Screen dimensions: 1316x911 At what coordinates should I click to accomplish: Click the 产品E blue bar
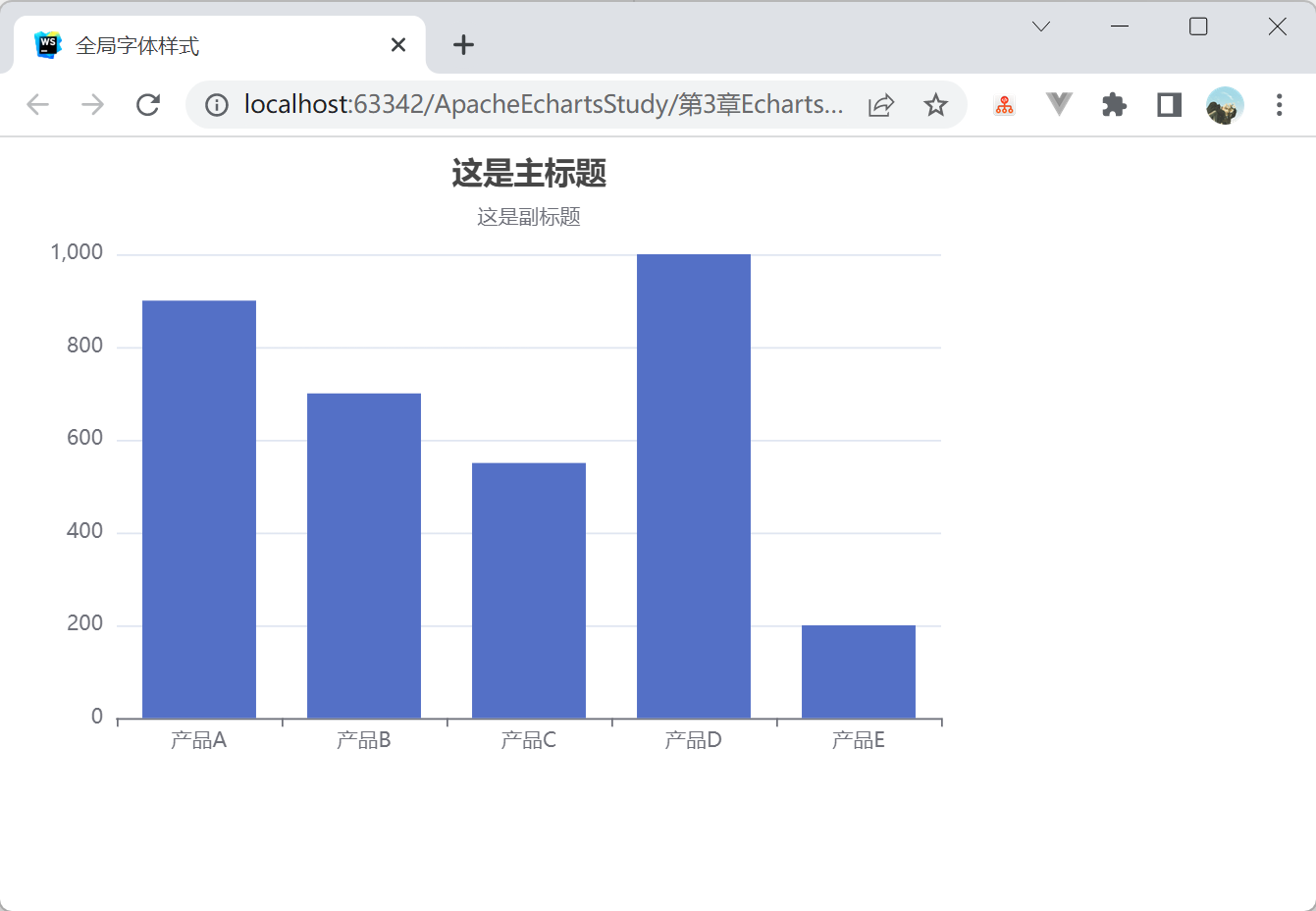(x=859, y=671)
